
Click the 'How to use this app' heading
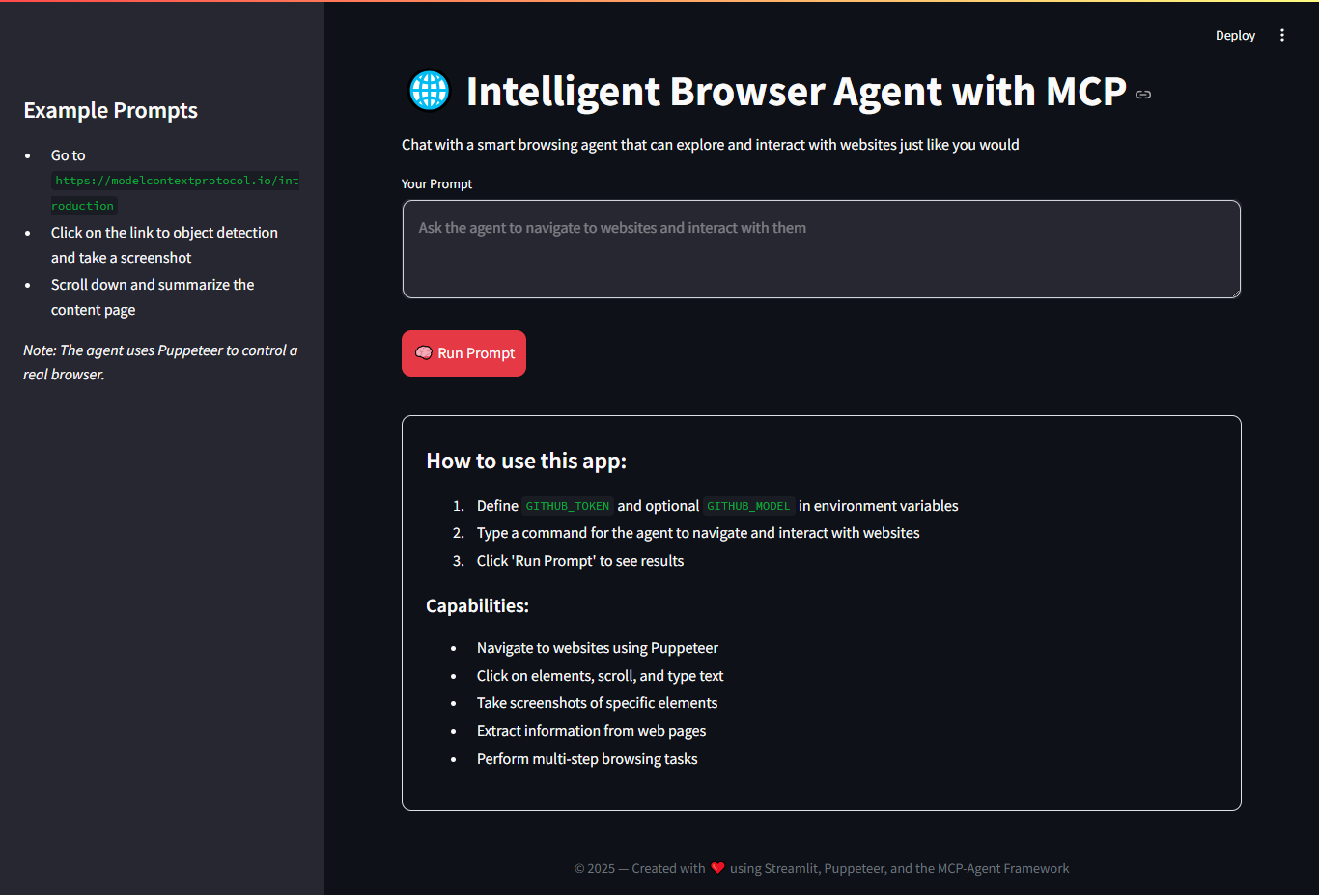pos(526,461)
